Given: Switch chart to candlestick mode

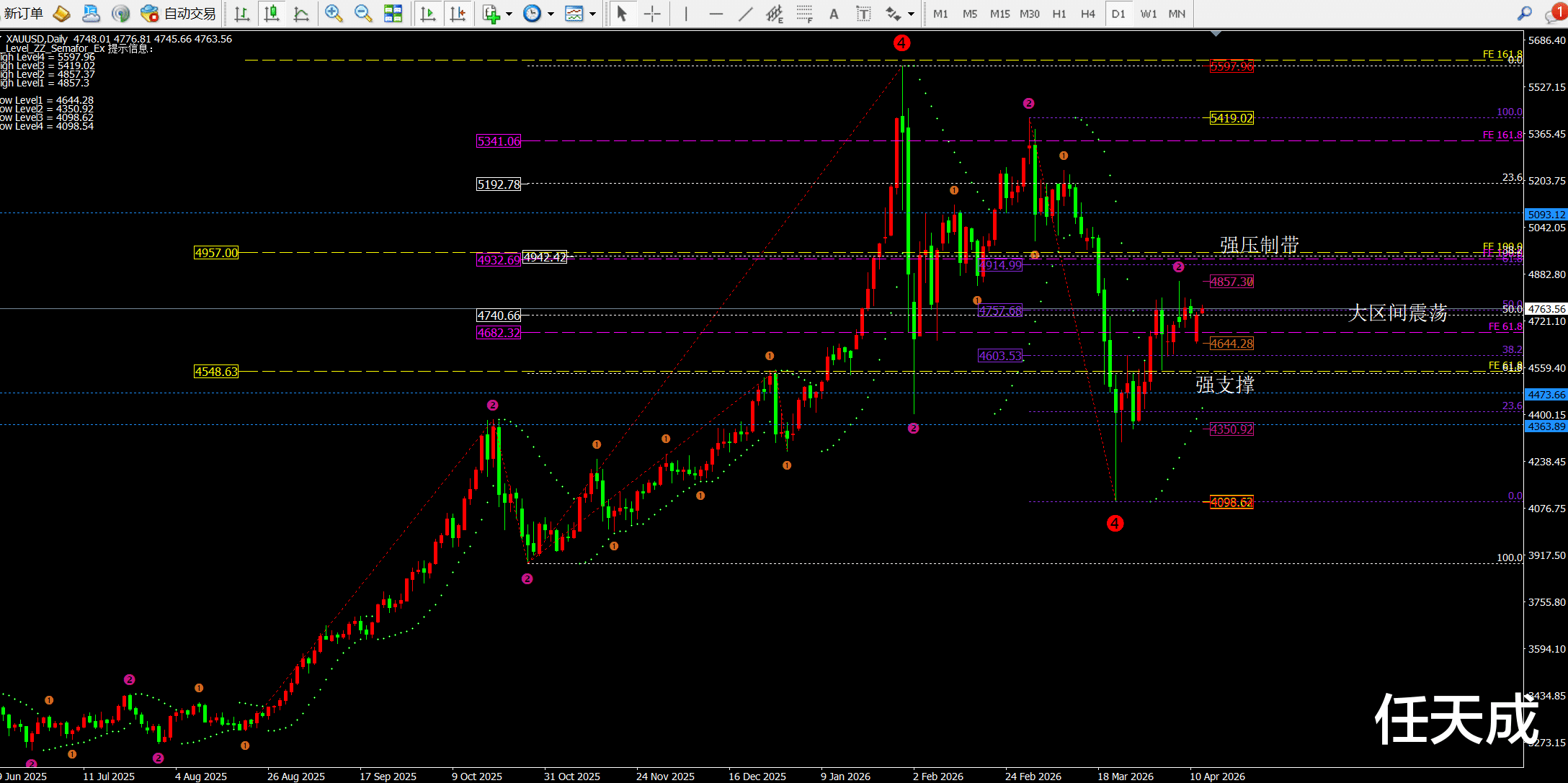Looking at the screenshot, I should (272, 14).
